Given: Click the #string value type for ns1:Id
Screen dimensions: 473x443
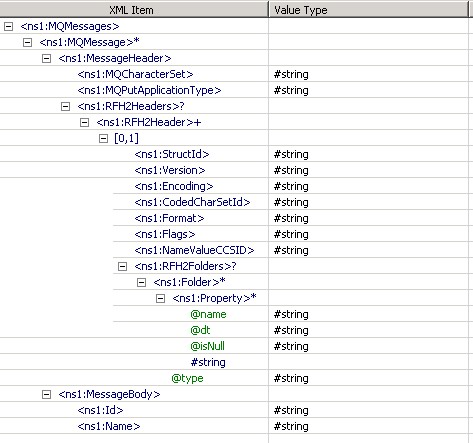Looking at the screenshot, I should (x=291, y=410).
